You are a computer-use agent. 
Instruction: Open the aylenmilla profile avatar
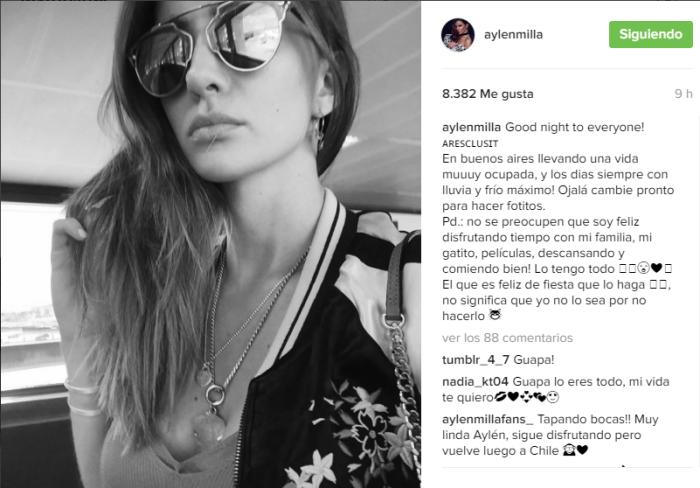tap(458, 35)
